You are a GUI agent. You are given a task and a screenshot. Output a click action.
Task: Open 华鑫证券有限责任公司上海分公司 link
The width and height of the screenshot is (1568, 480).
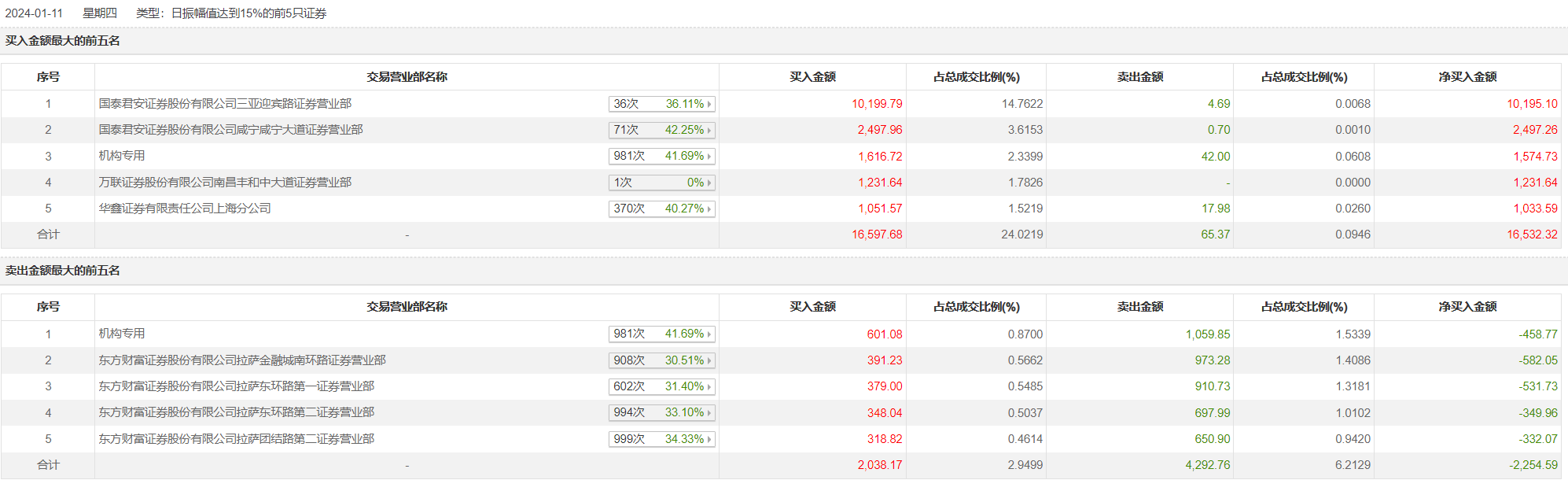(185, 209)
